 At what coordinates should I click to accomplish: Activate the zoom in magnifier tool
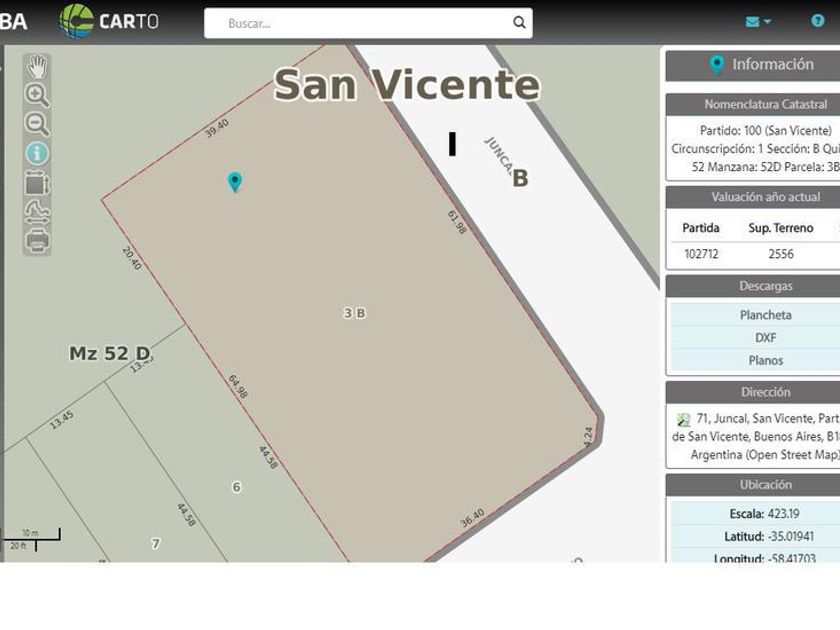click(x=37, y=95)
